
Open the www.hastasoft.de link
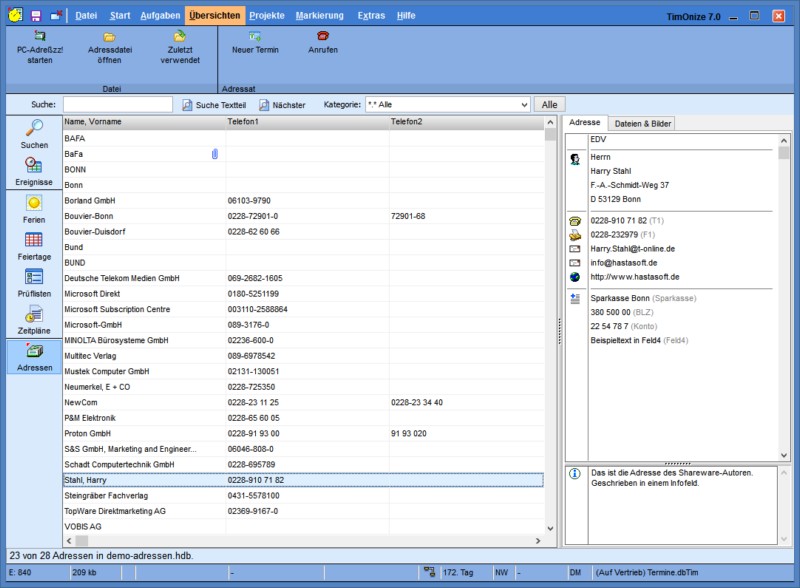pos(635,277)
